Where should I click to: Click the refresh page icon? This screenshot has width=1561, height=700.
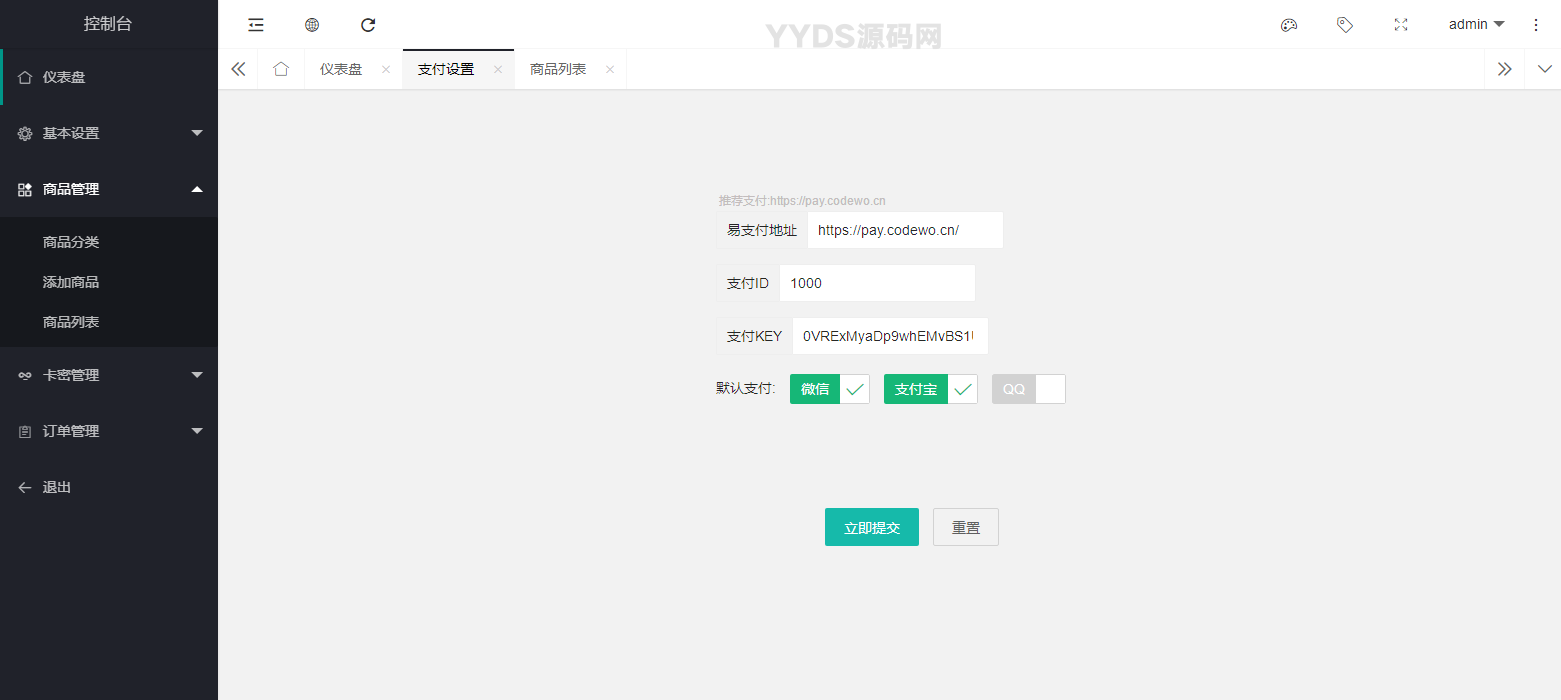(x=368, y=25)
